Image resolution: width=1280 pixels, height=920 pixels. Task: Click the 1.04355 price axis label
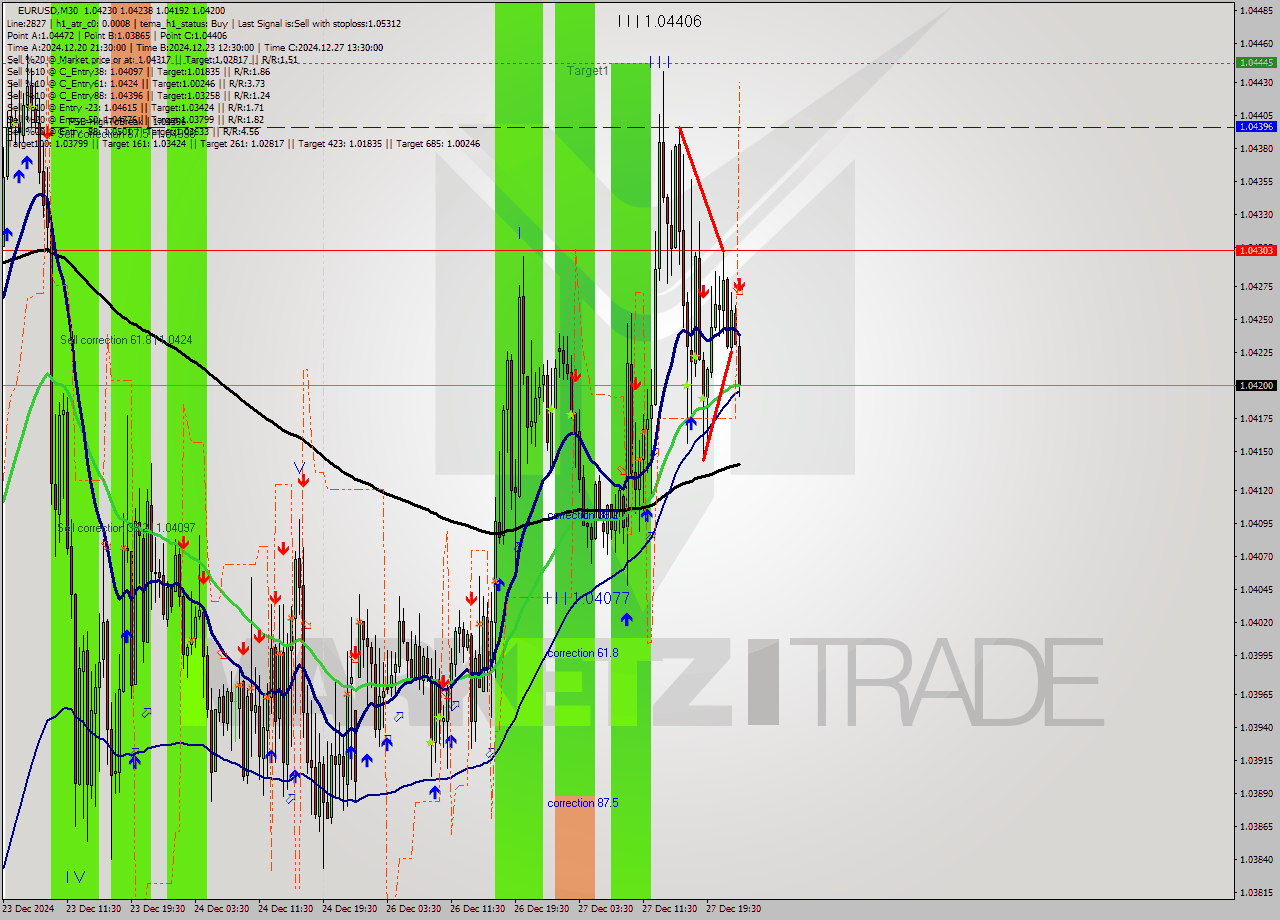point(1256,182)
